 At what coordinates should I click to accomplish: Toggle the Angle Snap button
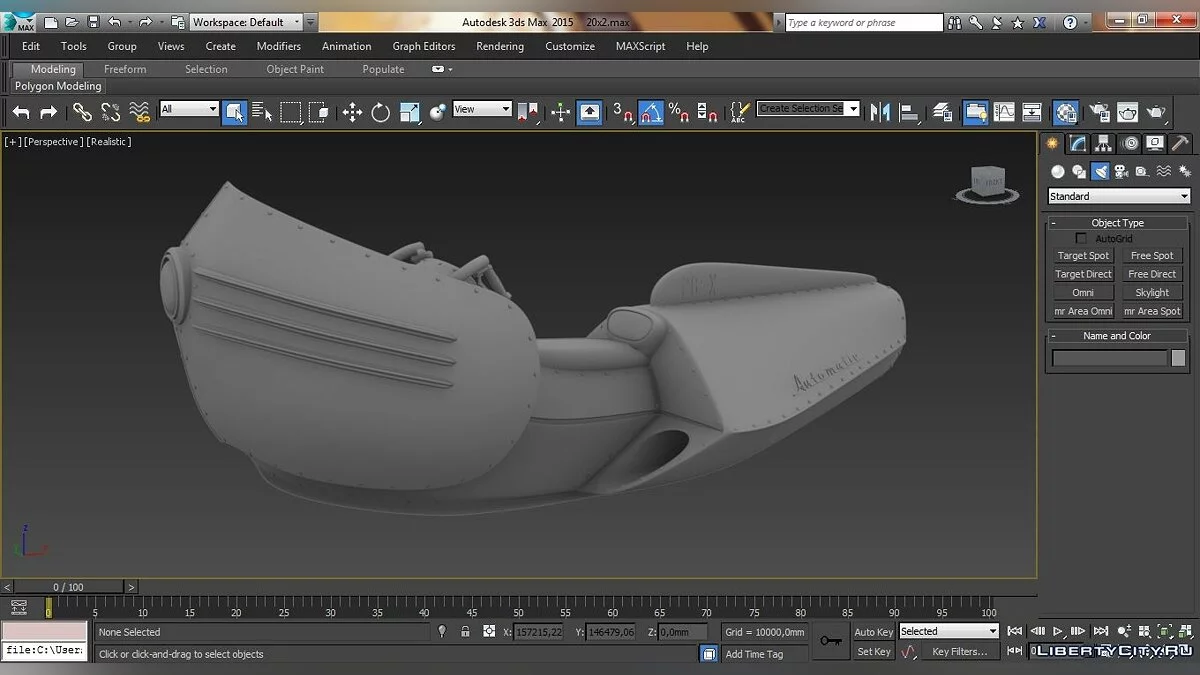coord(650,112)
